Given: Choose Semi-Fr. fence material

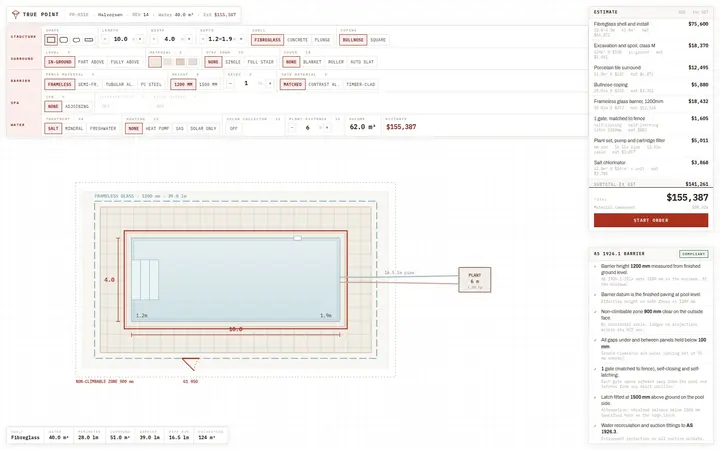Looking at the screenshot, I should click(88, 84).
